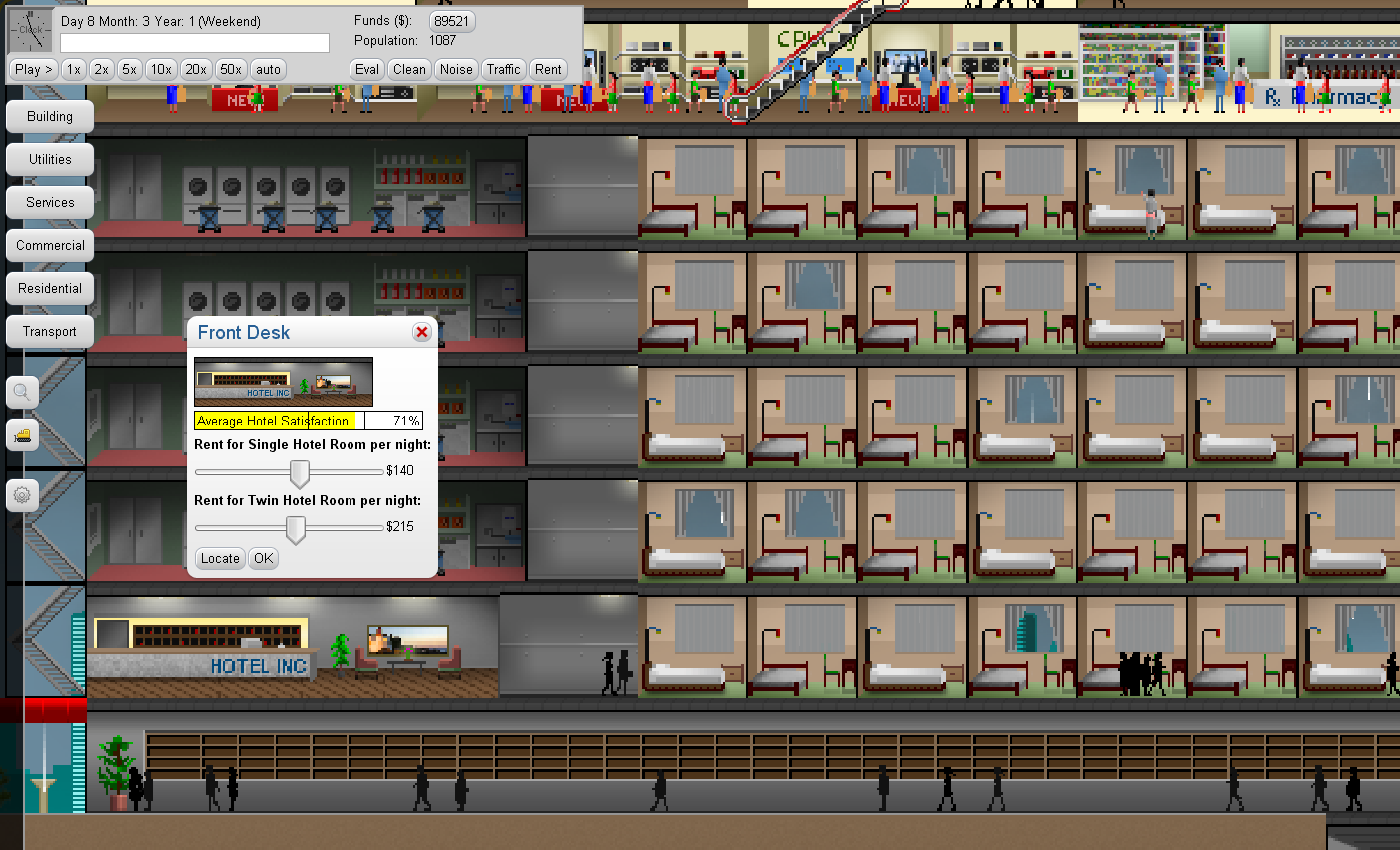Click Locate in Front Desk dialog
Viewport: 1400px width, 850px height.
(x=220, y=558)
